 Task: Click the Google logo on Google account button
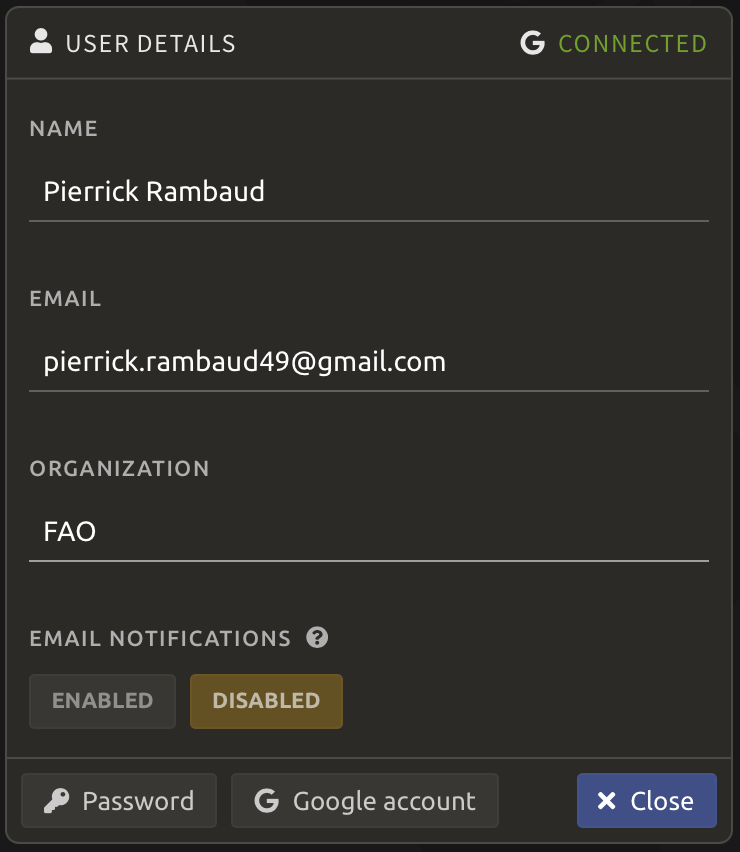pos(266,801)
